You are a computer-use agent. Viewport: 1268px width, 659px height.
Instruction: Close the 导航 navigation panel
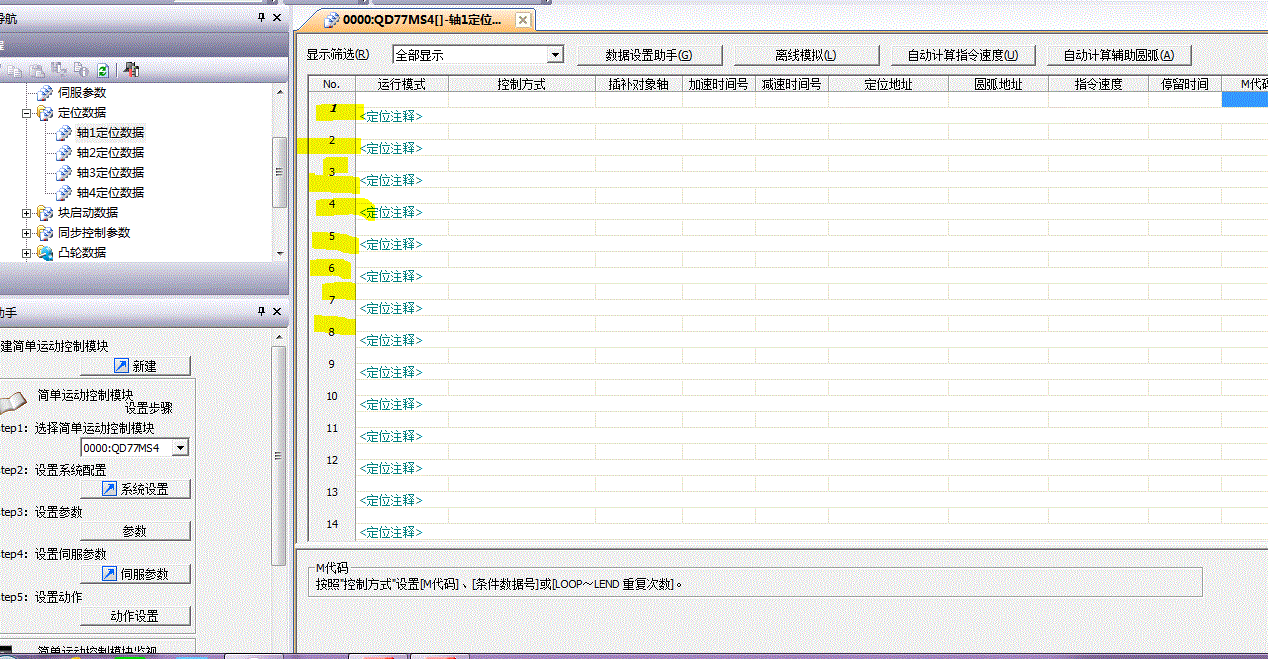click(x=278, y=18)
